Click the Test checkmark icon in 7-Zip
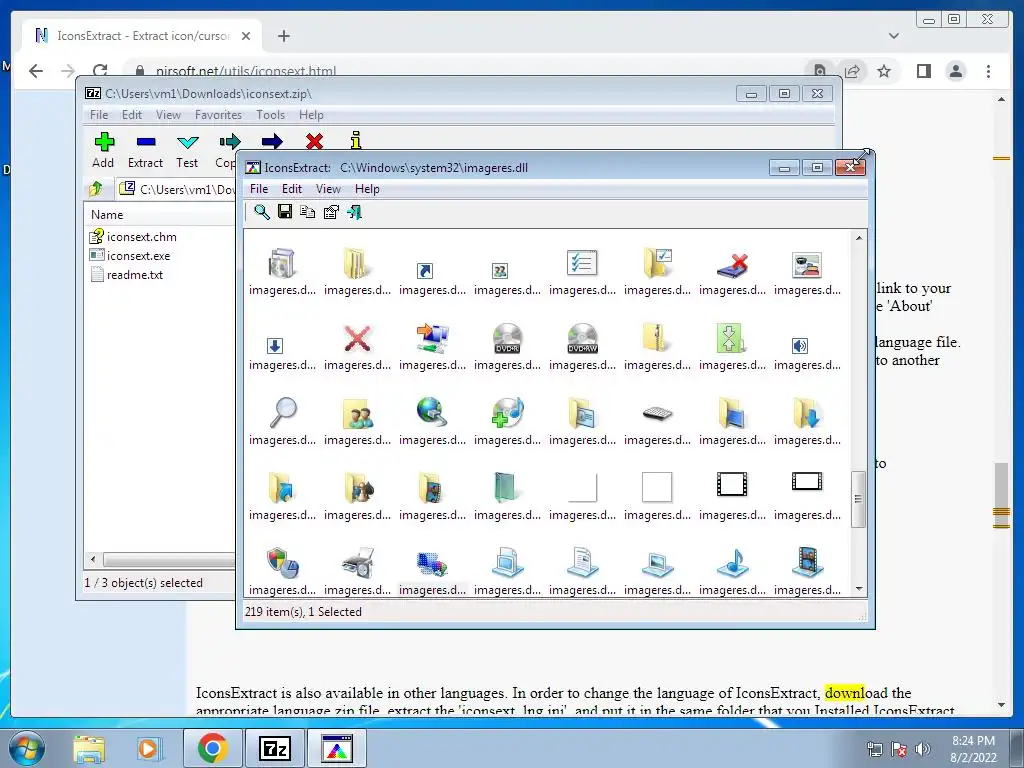Viewport: 1024px width, 768px height. click(187, 142)
